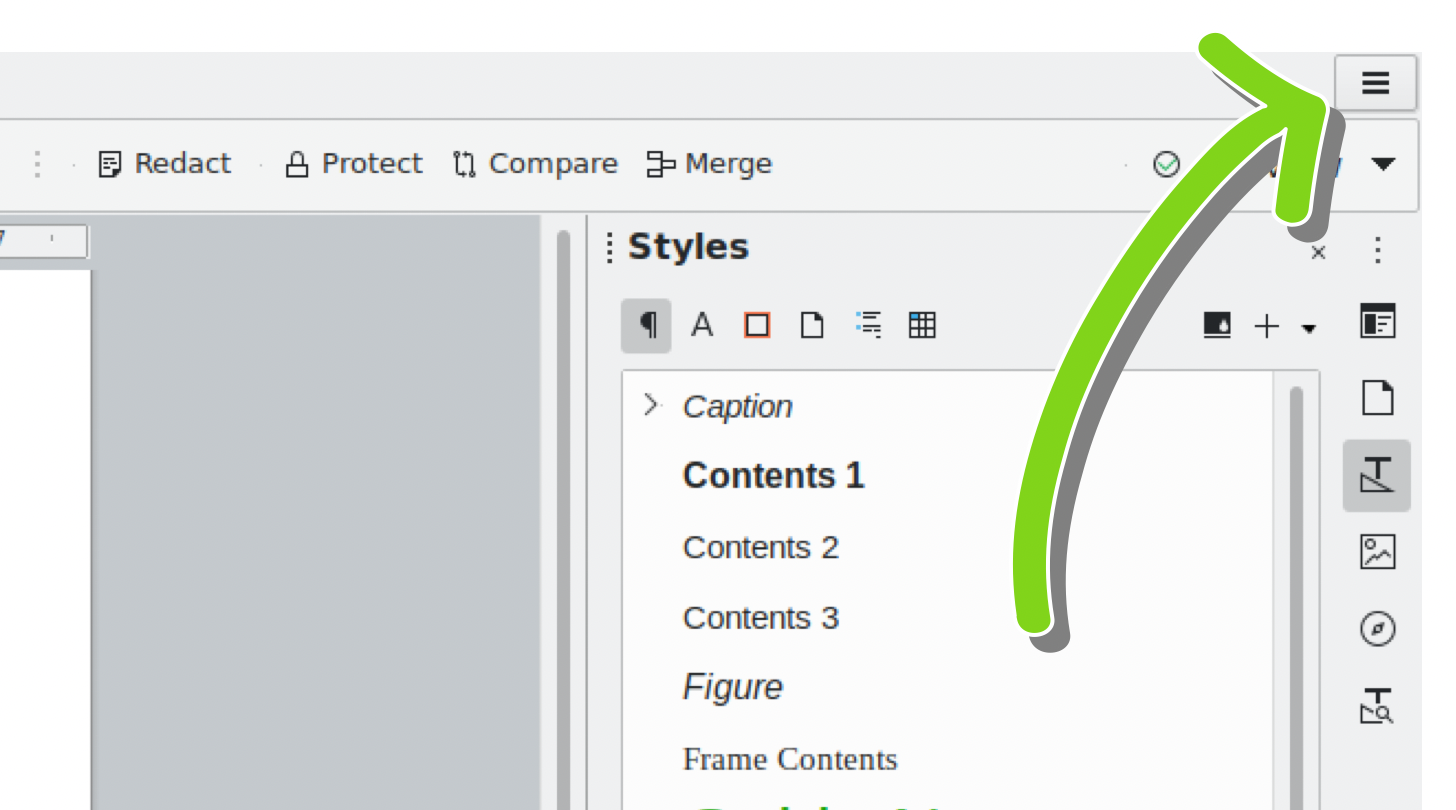The image size is (1456, 810).
Task: Show List Styles category
Action: coord(869,325)
